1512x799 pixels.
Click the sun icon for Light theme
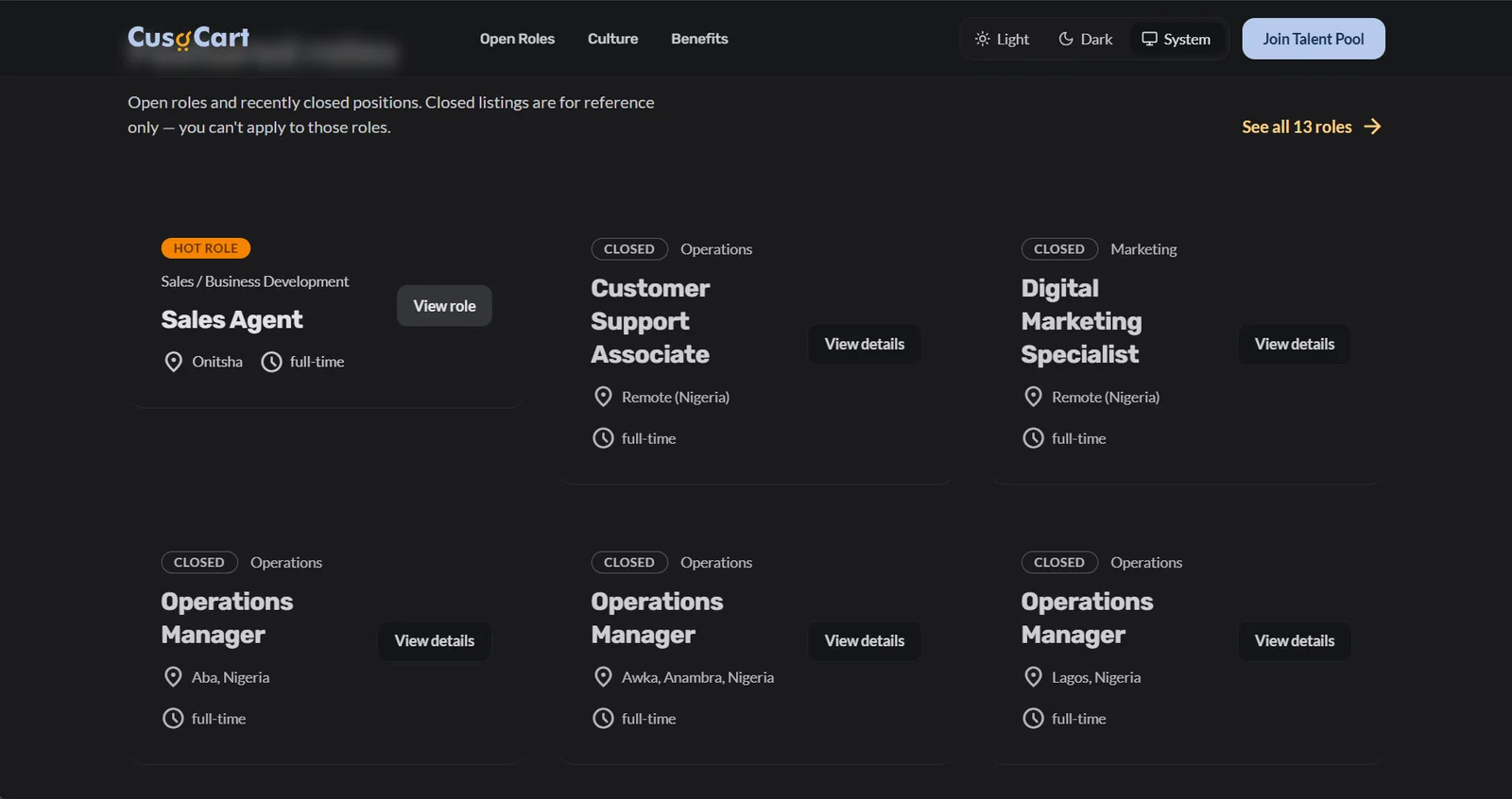[x=983, y=39]
